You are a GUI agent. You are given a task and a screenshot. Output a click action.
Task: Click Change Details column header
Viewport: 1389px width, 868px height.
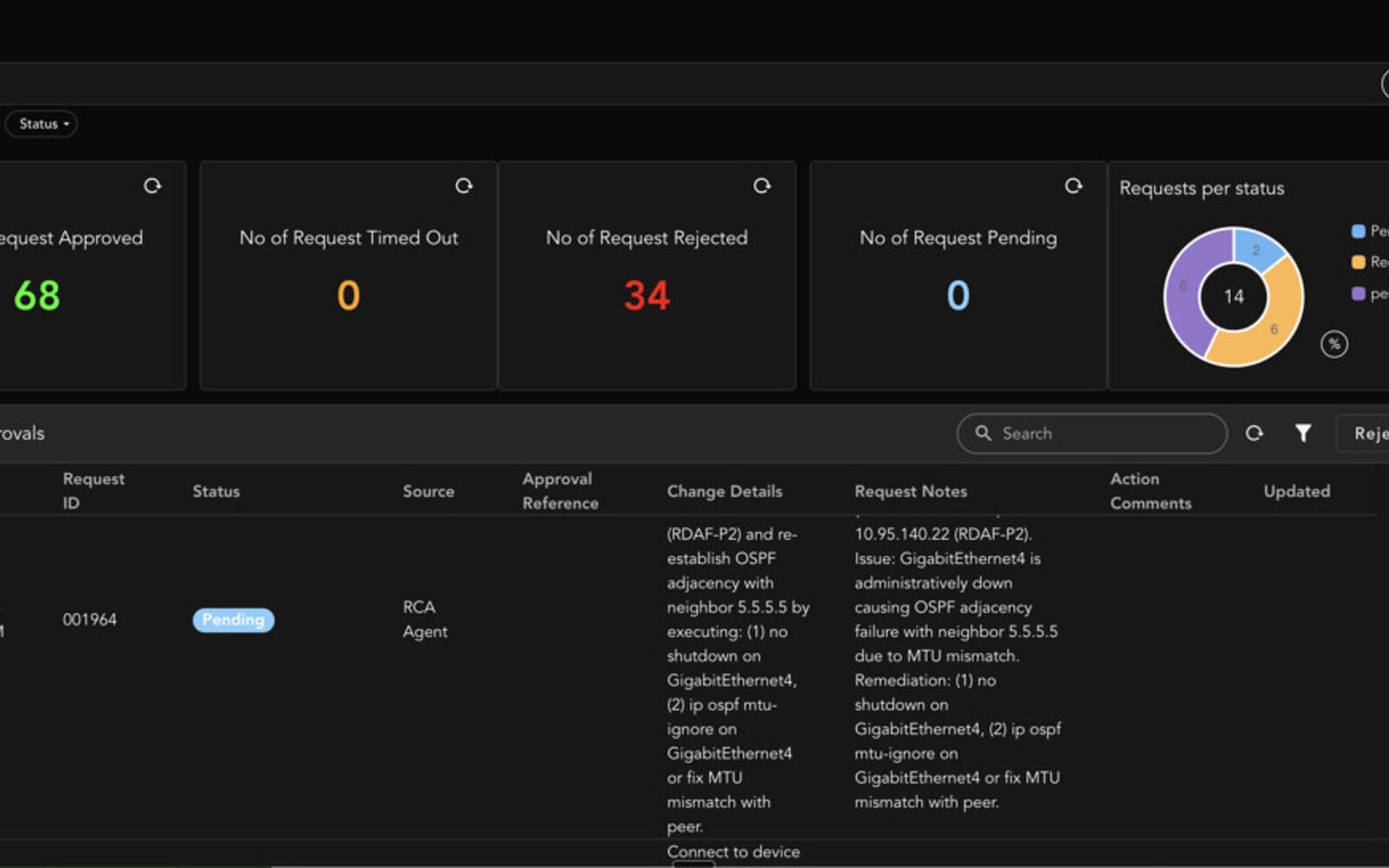click(x=725, y=491)
